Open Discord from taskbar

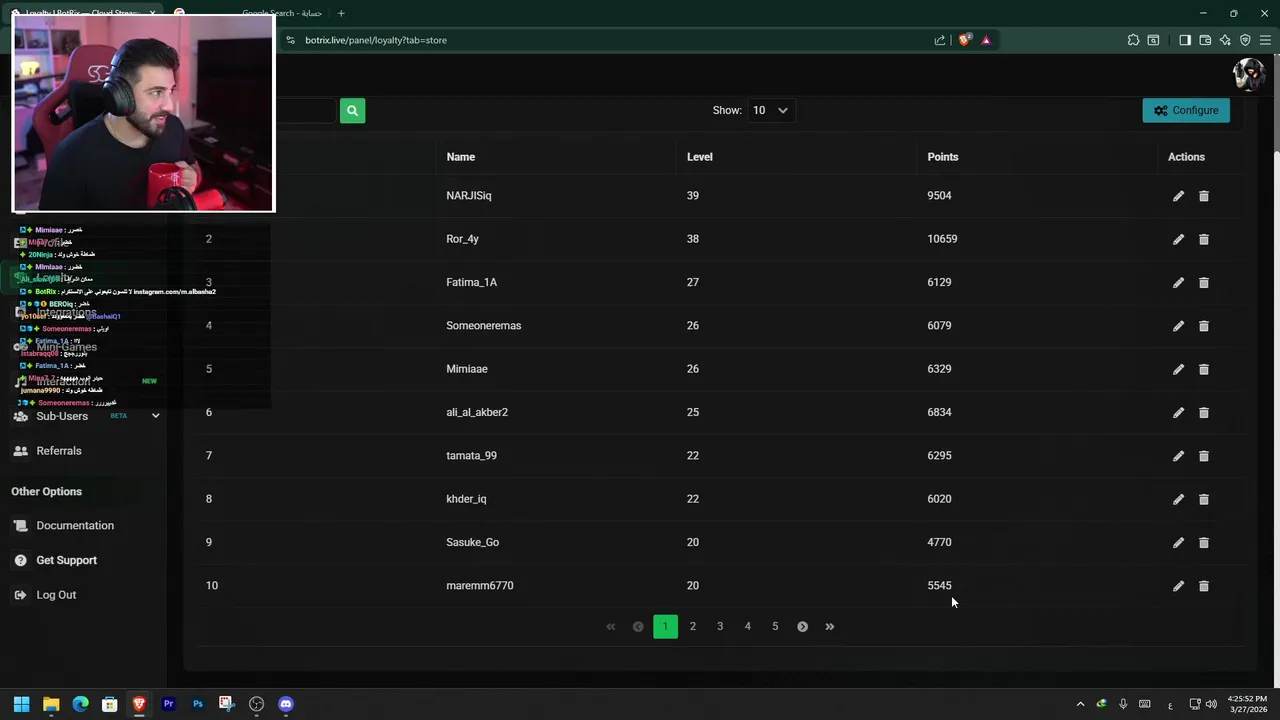286,704
